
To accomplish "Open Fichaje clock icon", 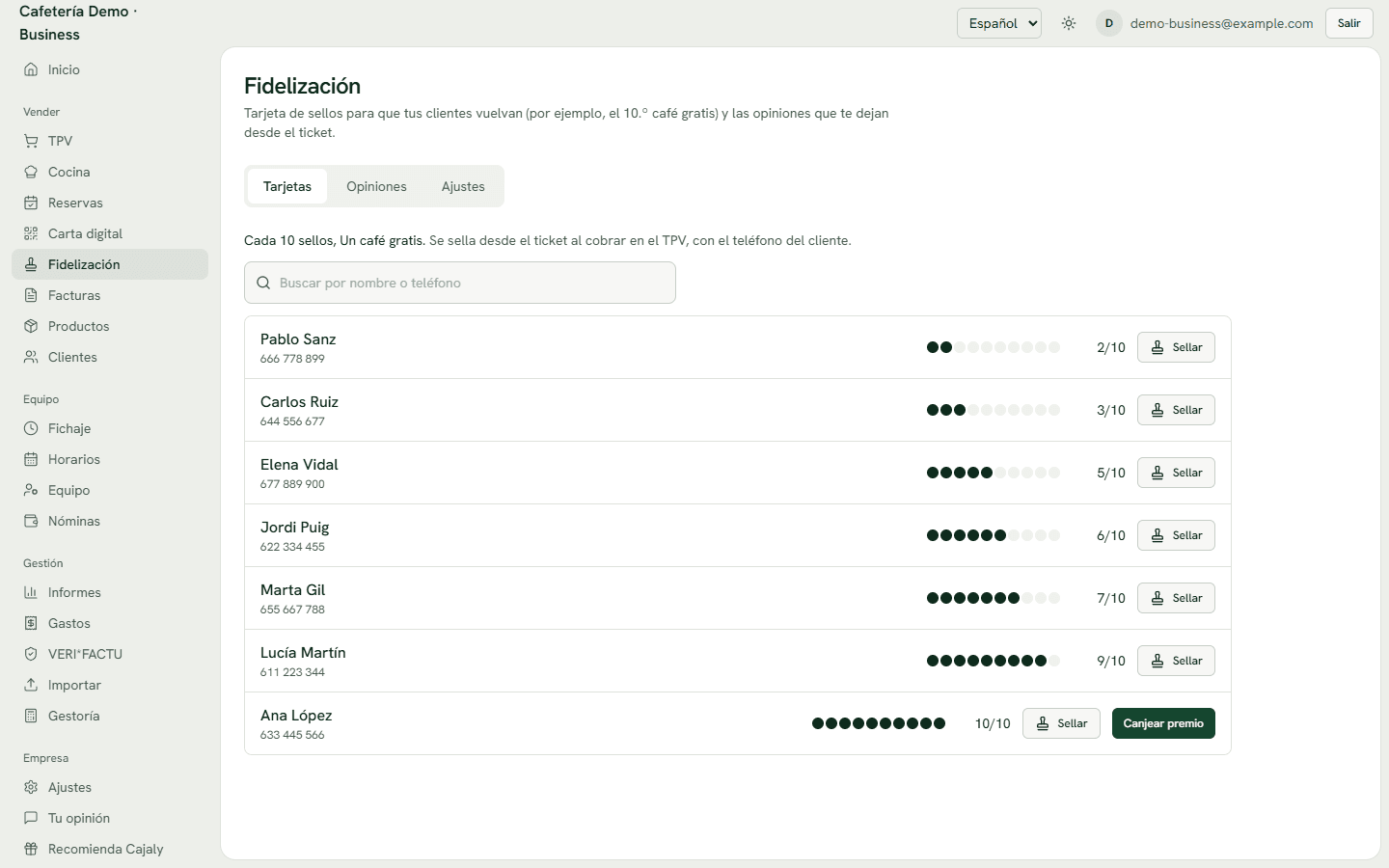I will click(31, 428).
